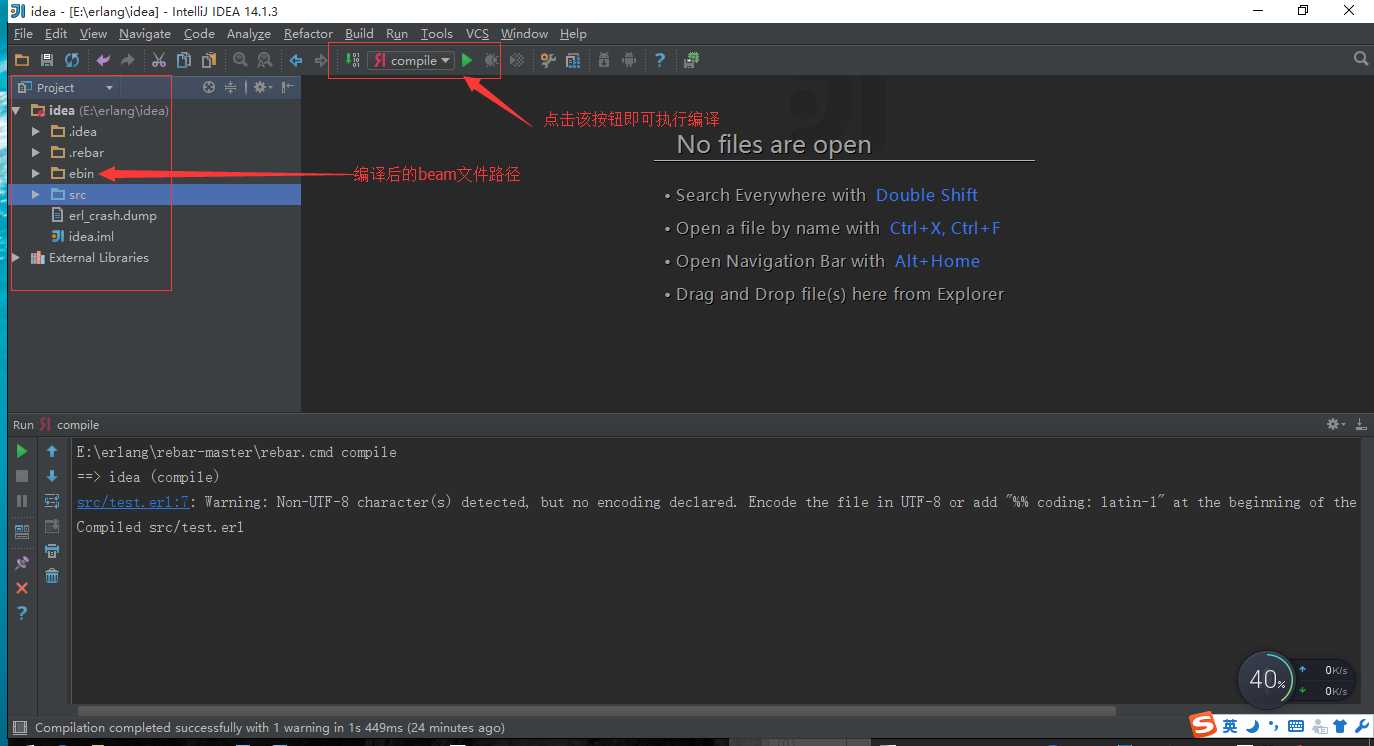Open the Build menu
1374x746 pixels.
(359, 34)
